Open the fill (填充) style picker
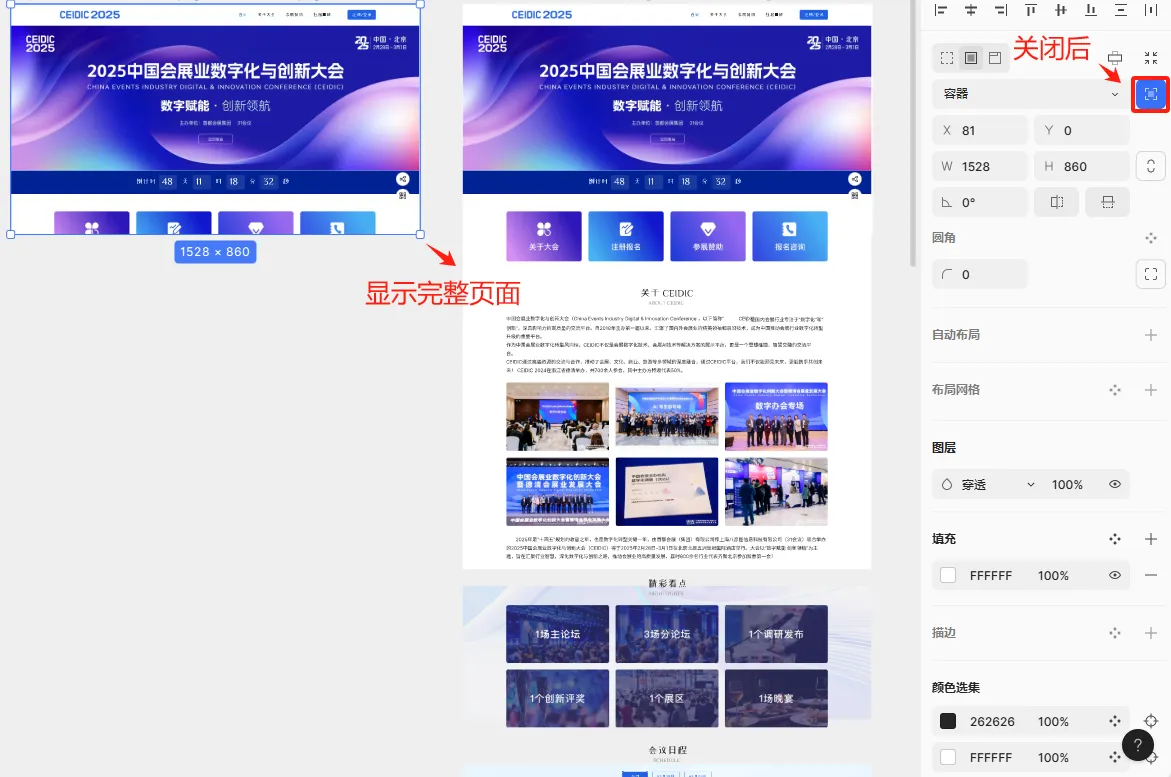The height and width of the screenshot is (777, 1171). [1115, 539]
